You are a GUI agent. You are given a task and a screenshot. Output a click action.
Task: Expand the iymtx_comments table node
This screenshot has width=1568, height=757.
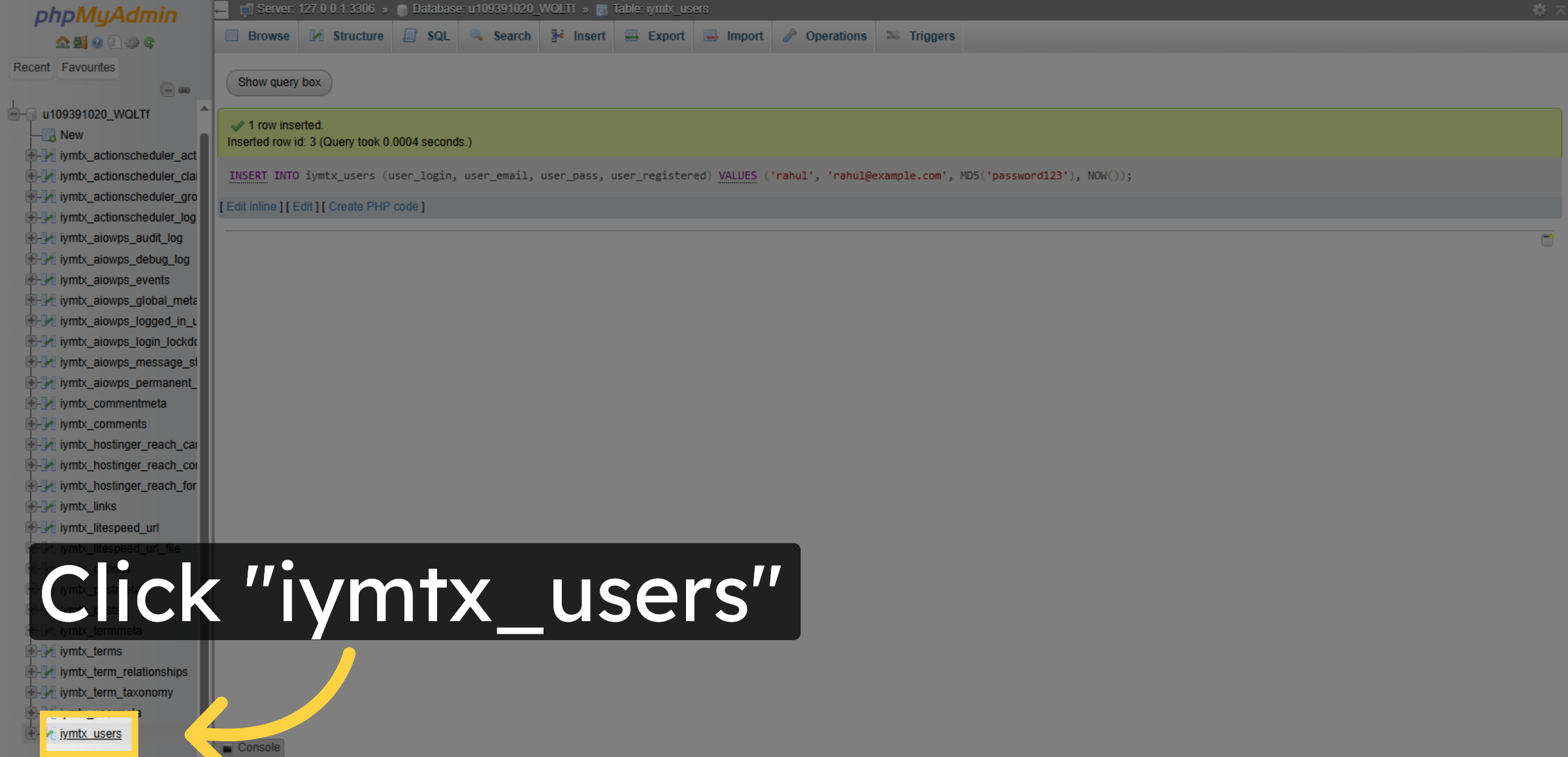click(x=31, y=424)
